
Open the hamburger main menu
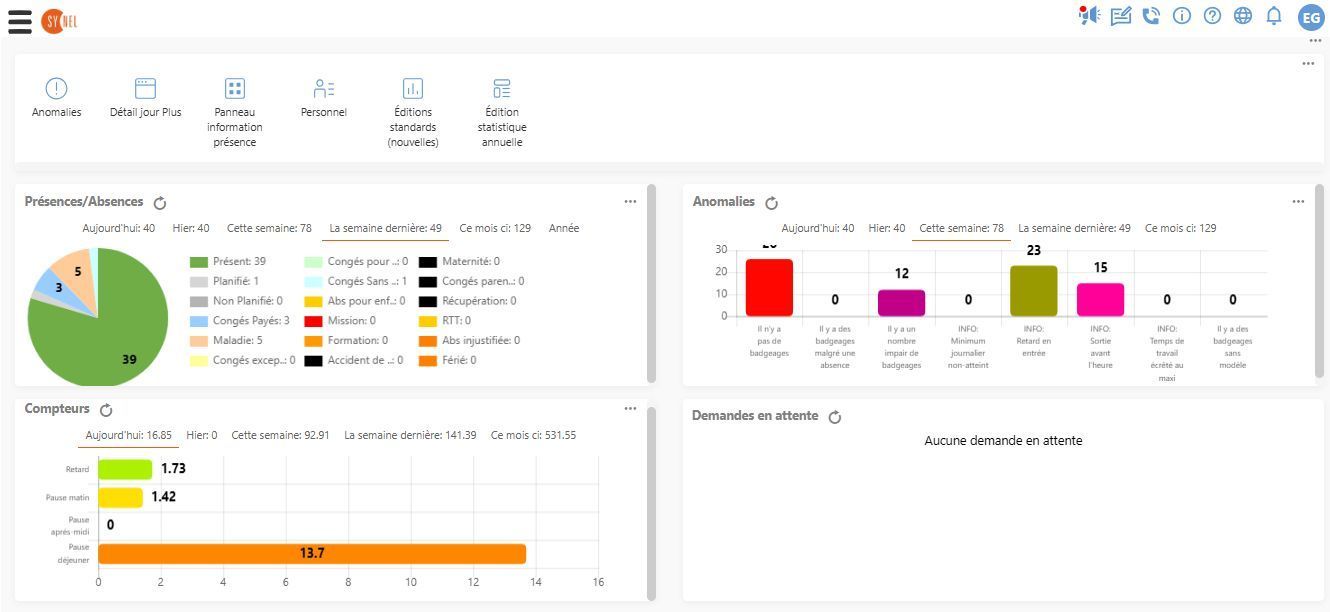(20, 20)
